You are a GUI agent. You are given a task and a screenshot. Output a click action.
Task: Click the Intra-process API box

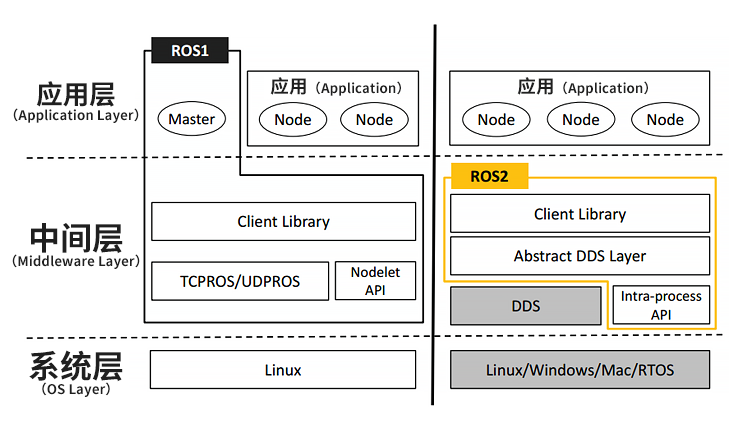[x=661, y=305]
